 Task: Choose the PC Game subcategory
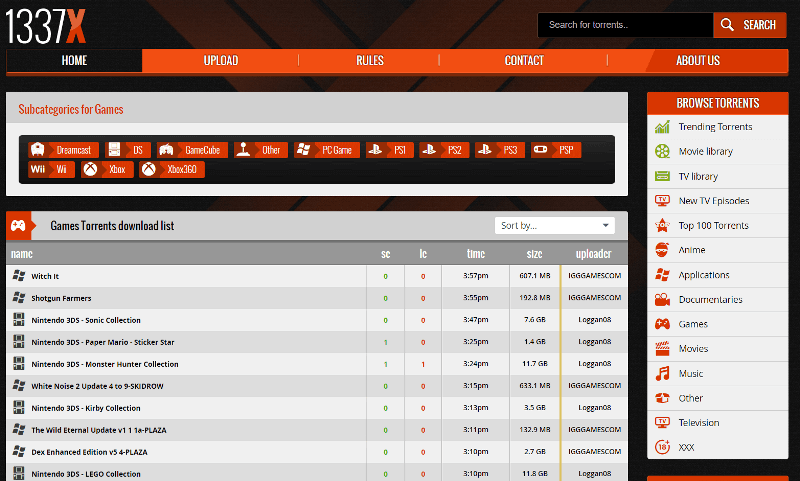tap(327, 150)
